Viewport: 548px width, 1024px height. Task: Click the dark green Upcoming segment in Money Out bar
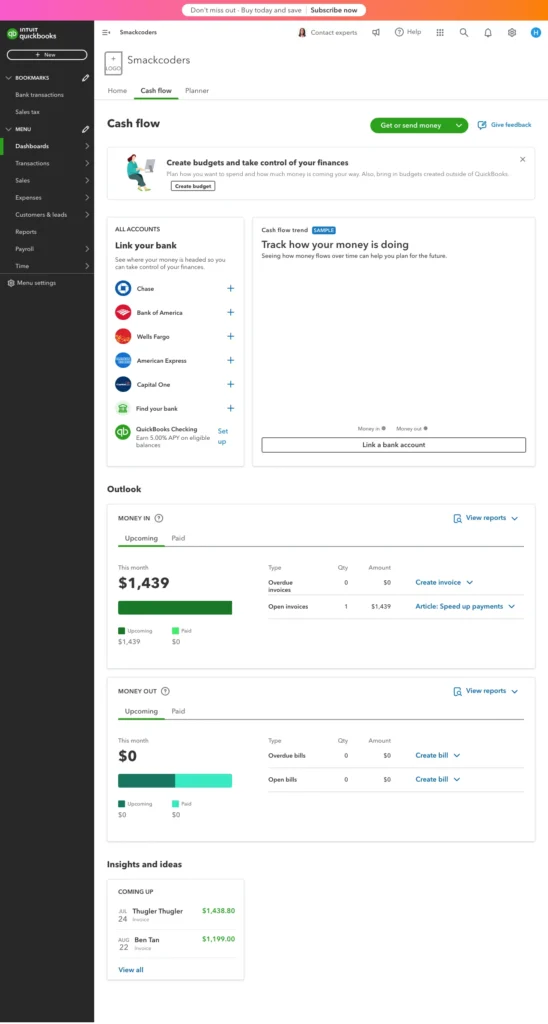click(x=146, y=780)
